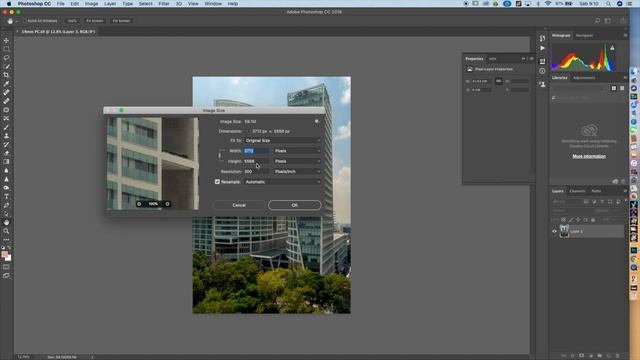The image size is (640, 360).
Task: Select Layer 1 thumbnail
Action: tap(564, 231)
